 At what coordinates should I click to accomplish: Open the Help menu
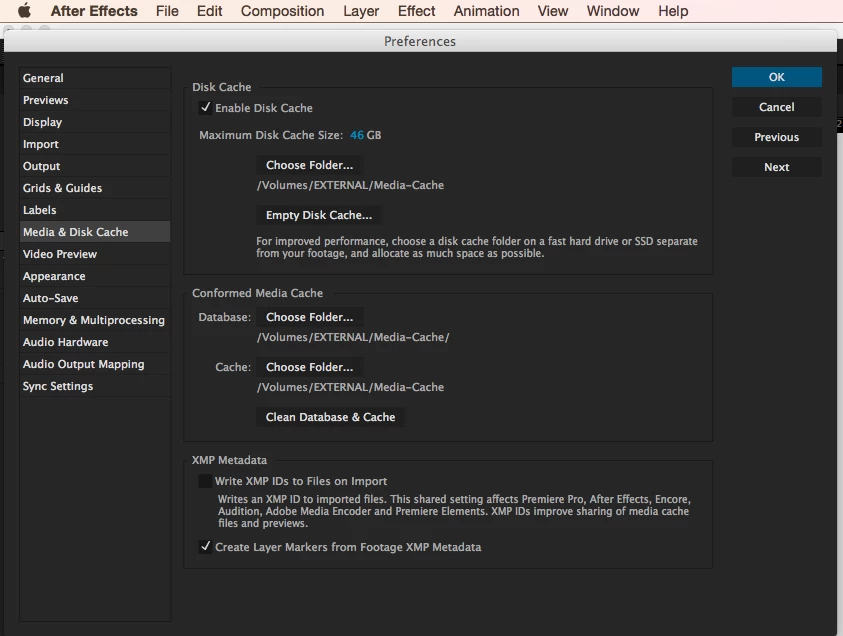click(x=673, y=11)
